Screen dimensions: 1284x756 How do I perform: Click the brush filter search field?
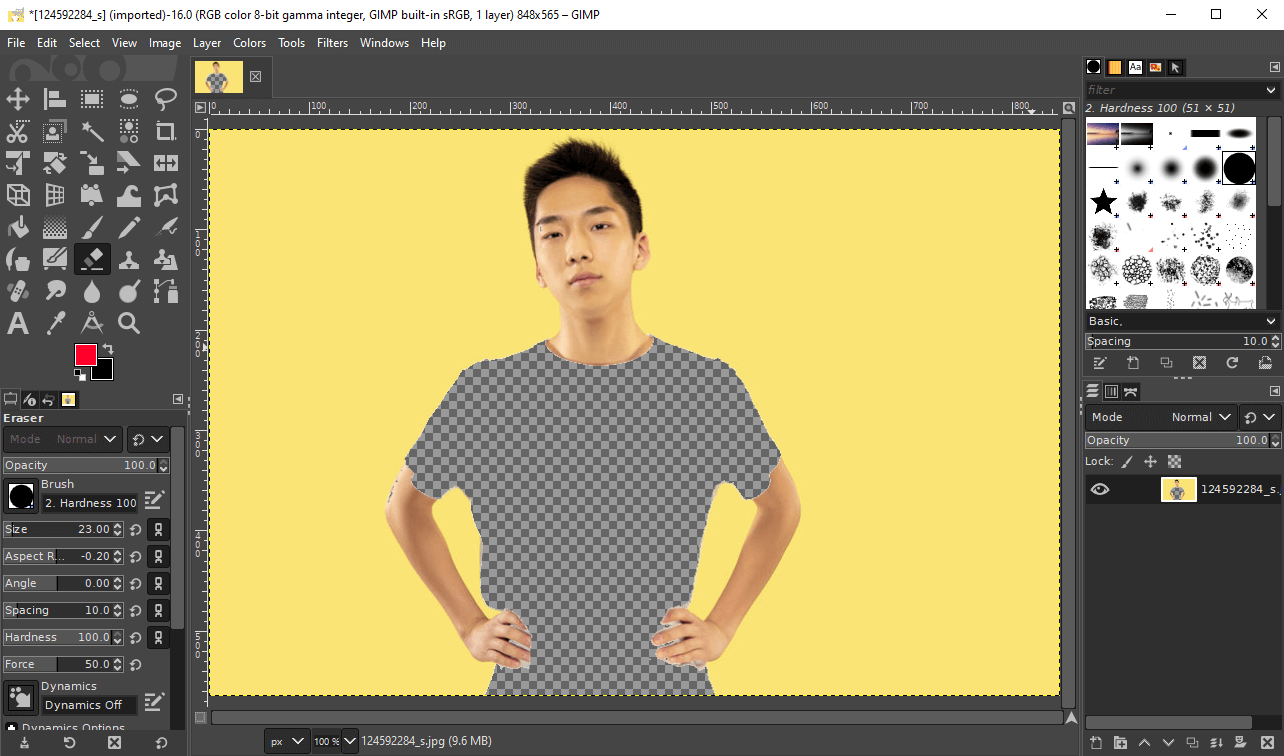(1172, 90)
